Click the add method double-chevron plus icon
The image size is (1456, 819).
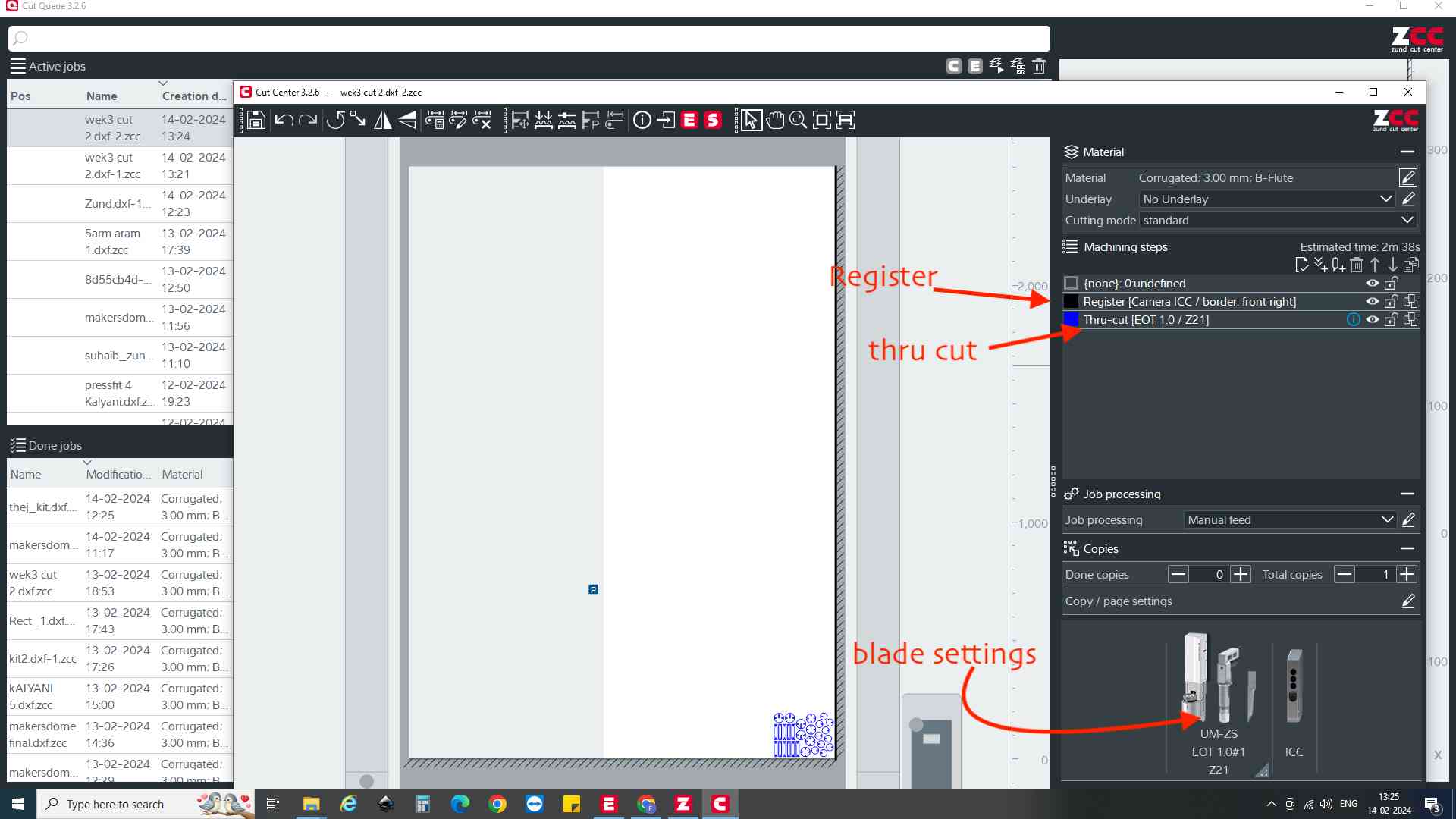[1320, 265]
